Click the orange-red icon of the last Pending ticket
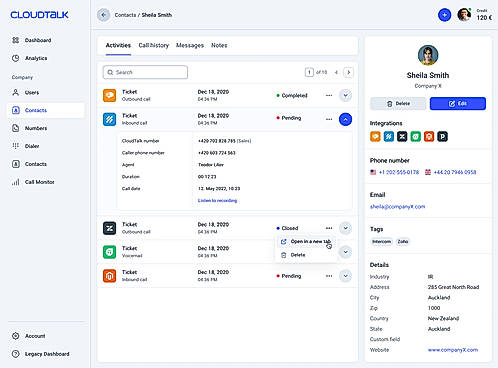 point(110,276)
